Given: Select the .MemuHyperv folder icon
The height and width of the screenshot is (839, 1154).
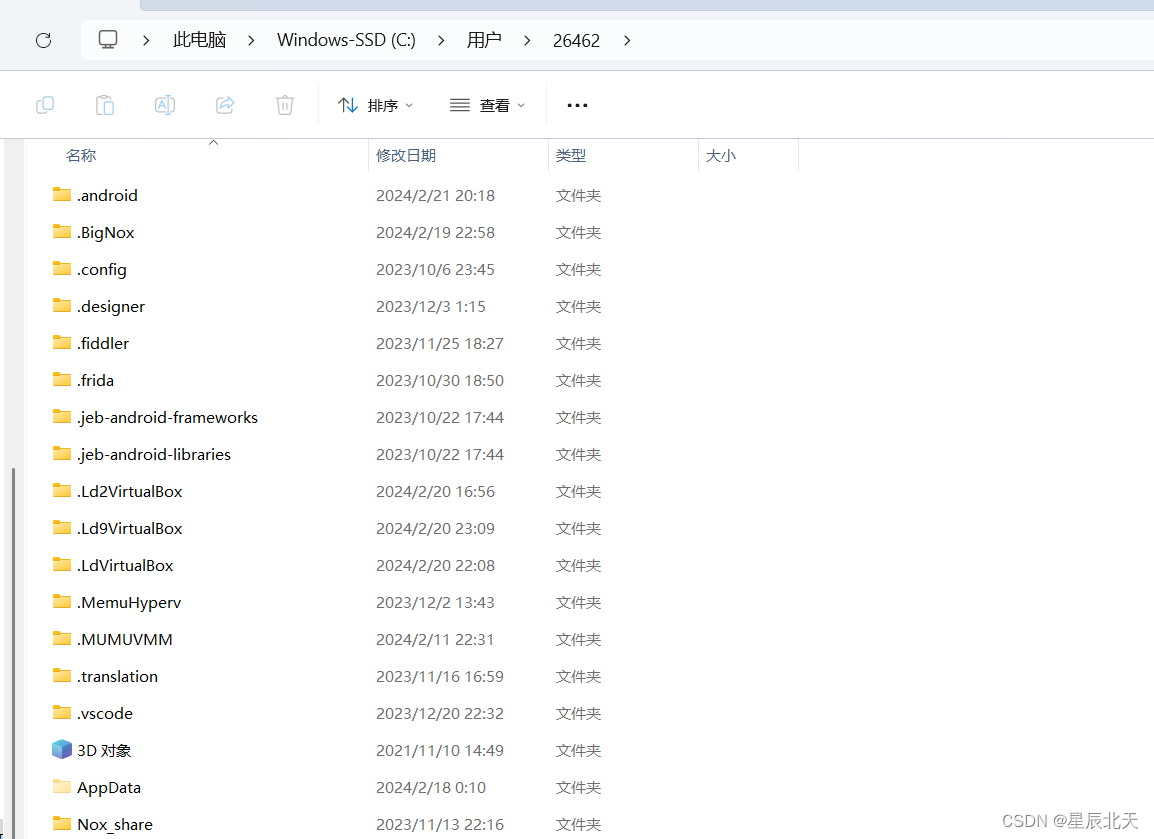Looking at the screenshot, I should tap(62, 601).
